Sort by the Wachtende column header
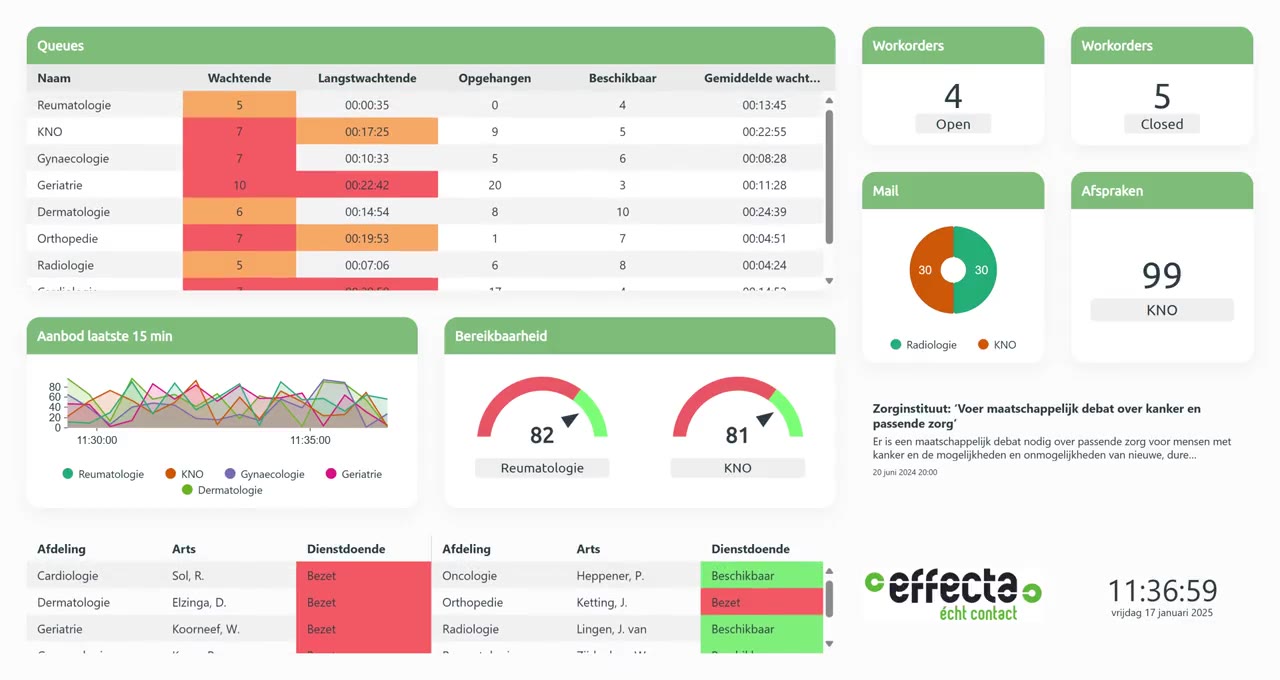Viewport: 1280px width, 680px height. tap(239, 78)
